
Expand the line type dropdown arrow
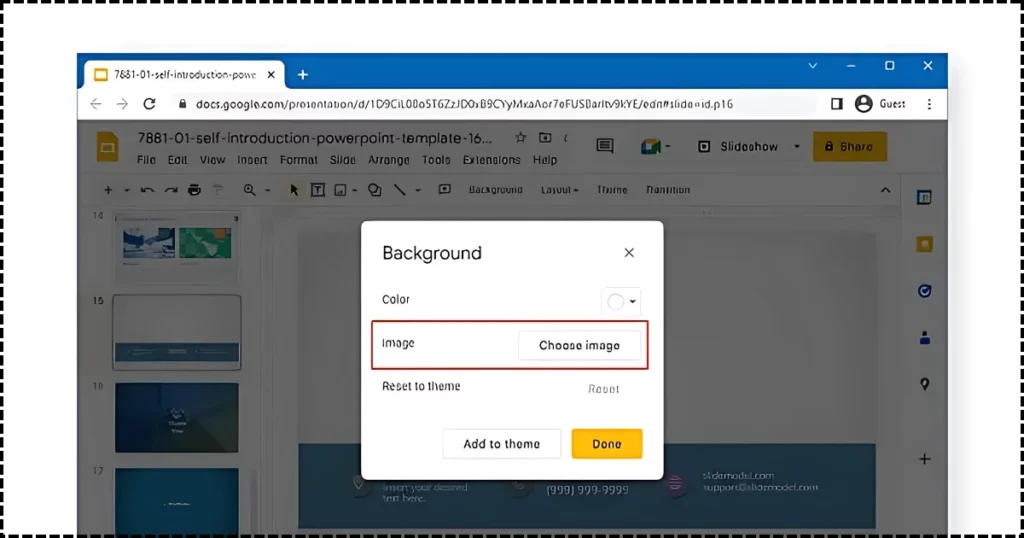pos(418,191)
